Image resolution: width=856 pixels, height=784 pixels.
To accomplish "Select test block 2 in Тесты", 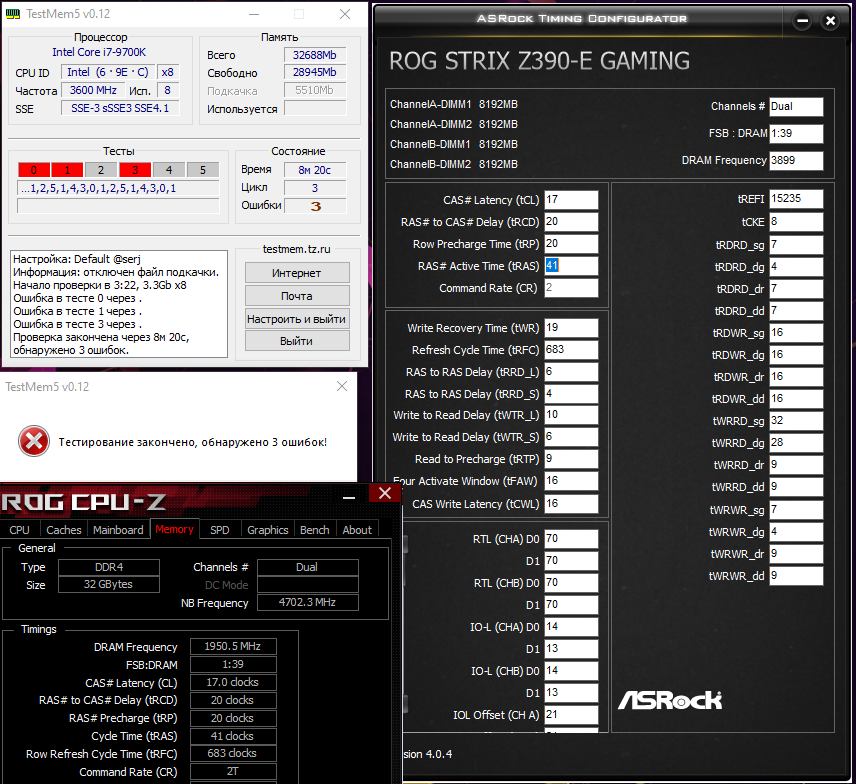I will (101, 170).
